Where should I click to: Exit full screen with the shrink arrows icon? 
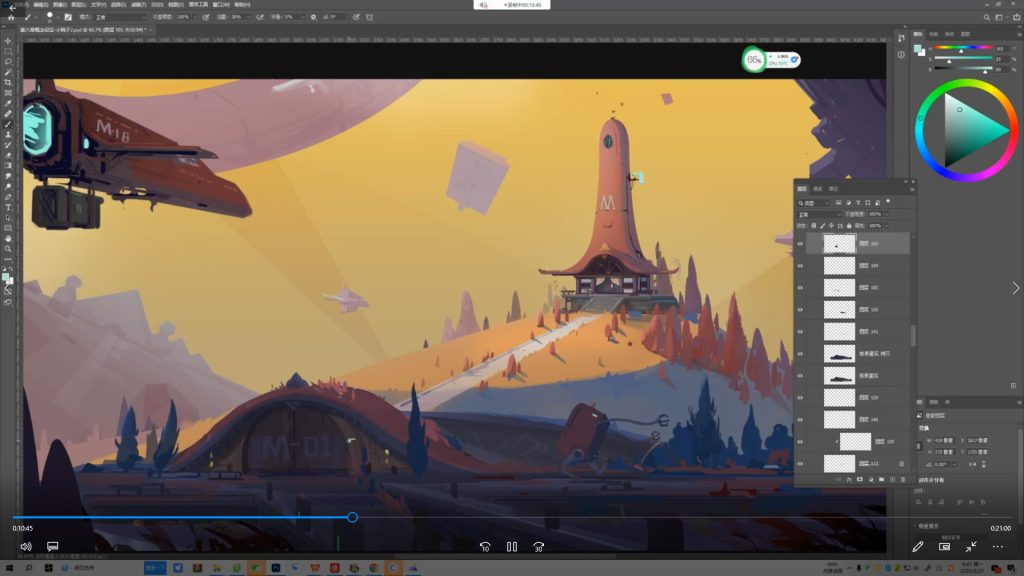(971, 547)
